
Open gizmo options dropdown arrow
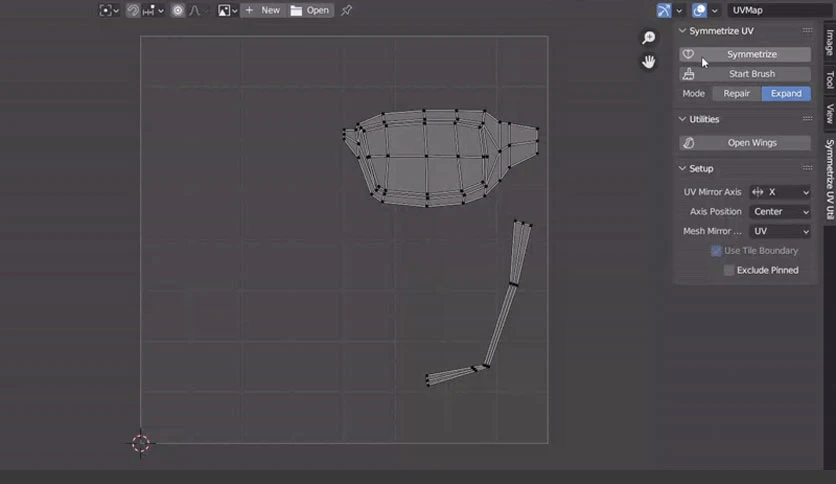tap(679, 11)
